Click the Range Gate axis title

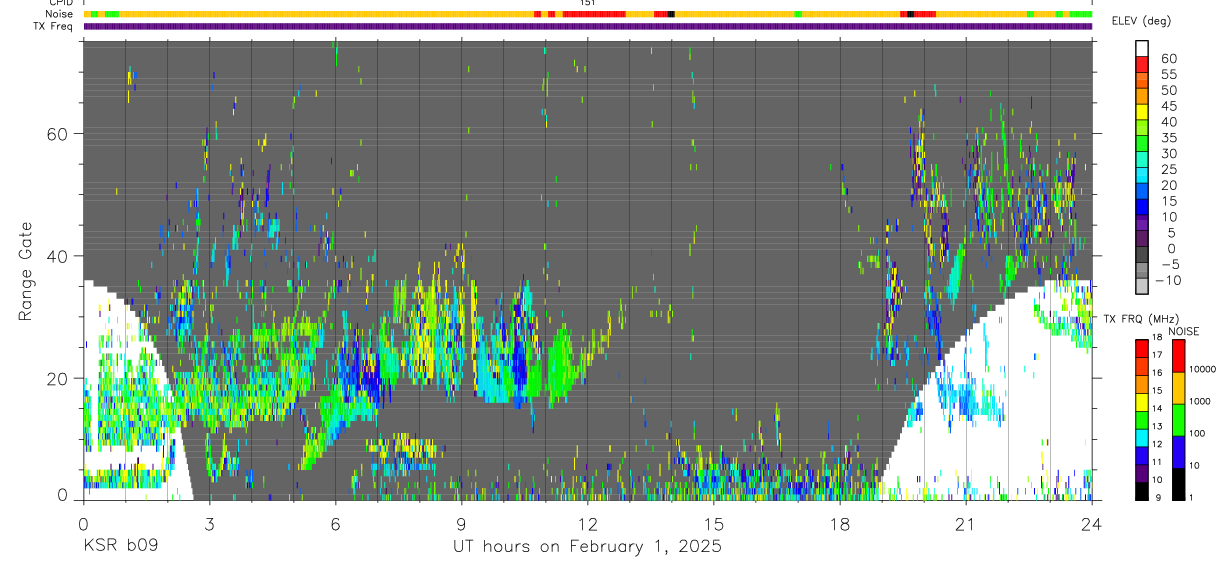(x=25, y=272)
